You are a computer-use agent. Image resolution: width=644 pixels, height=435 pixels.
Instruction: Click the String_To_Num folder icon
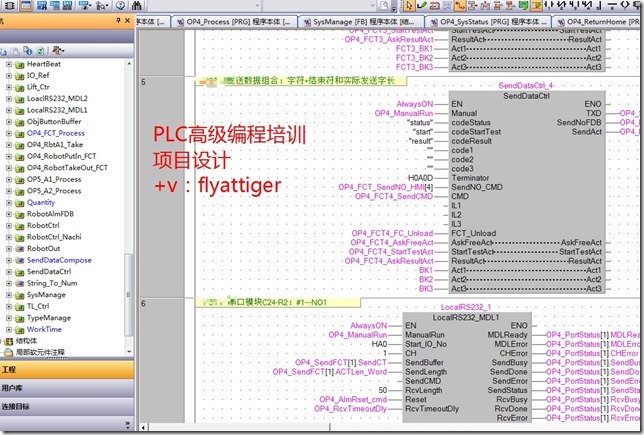[x=19, y=283]
